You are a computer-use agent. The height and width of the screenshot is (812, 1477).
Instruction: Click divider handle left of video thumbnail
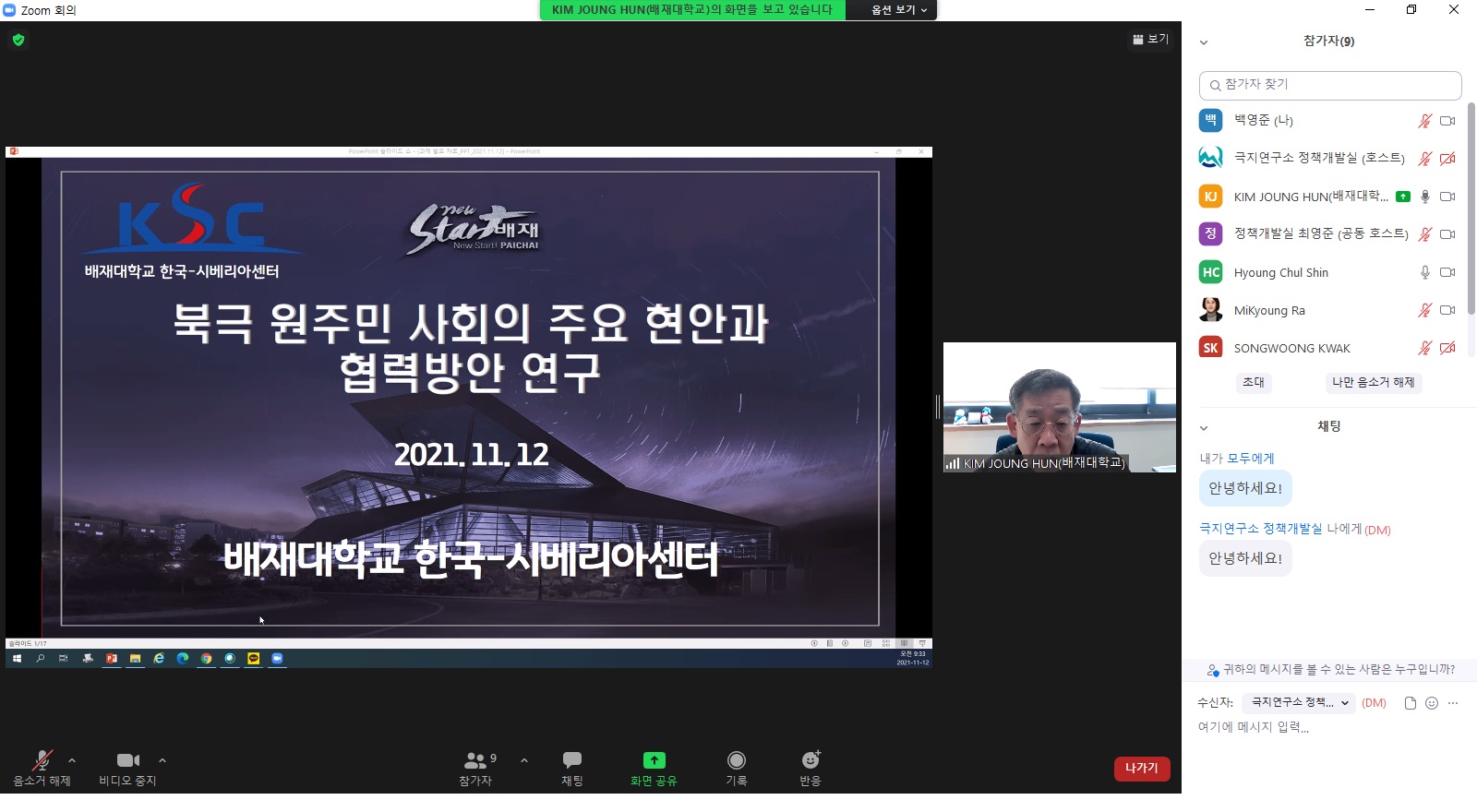[938, 407]
